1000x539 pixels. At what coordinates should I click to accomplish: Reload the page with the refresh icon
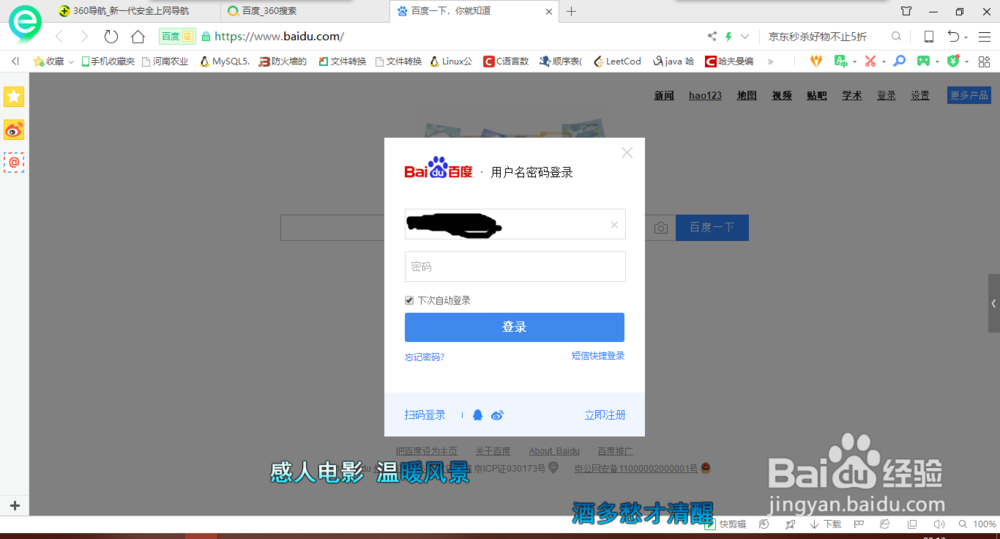[x=111, y=36]
